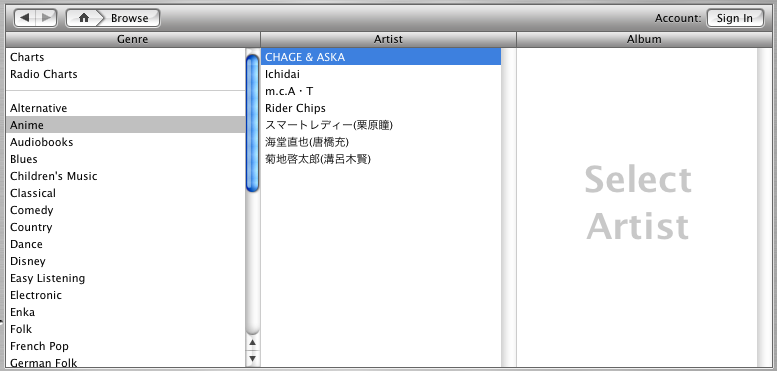Click the Browse breadcrumb button
The image size is (777, 371).
129,18
